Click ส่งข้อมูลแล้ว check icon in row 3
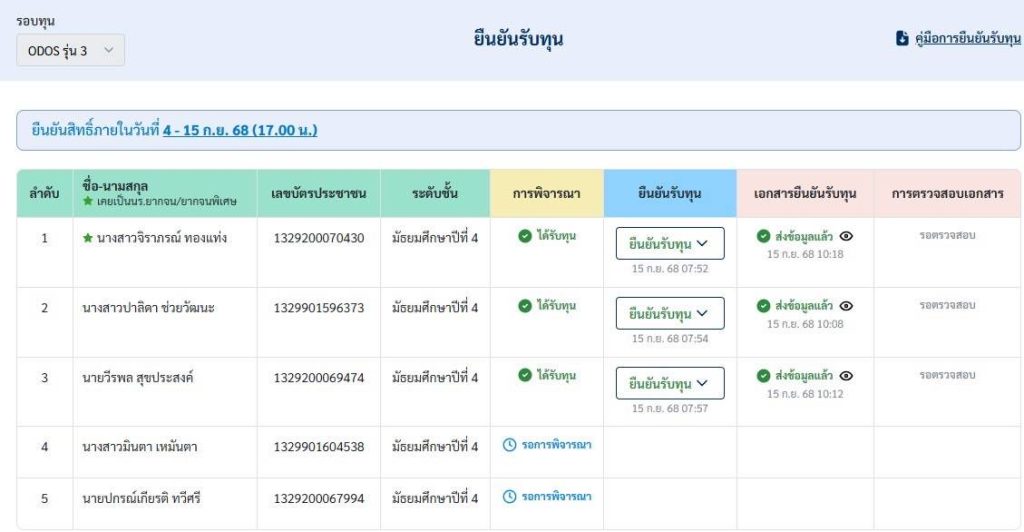Screen dimensions: 1024x532 (764, 375)
